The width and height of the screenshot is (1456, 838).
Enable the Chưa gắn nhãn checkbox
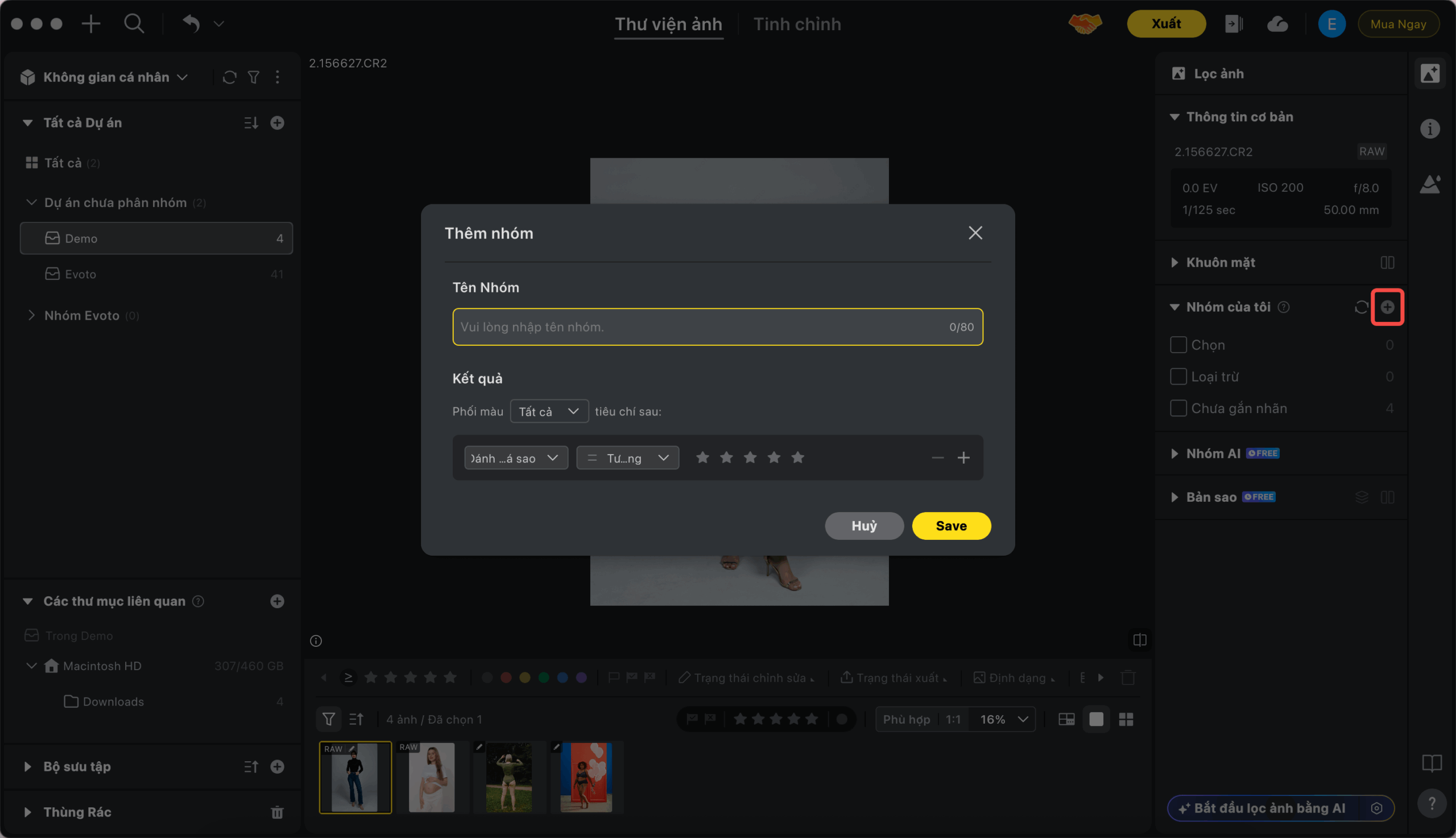pyautogui.click(x=1177, y=408)
